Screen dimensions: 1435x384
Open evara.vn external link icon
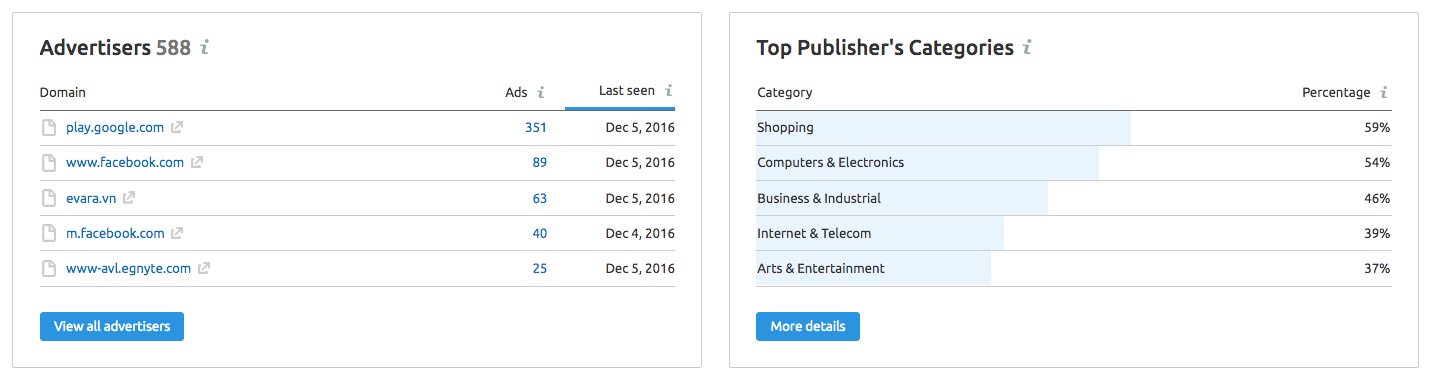[x=129, y=198]
